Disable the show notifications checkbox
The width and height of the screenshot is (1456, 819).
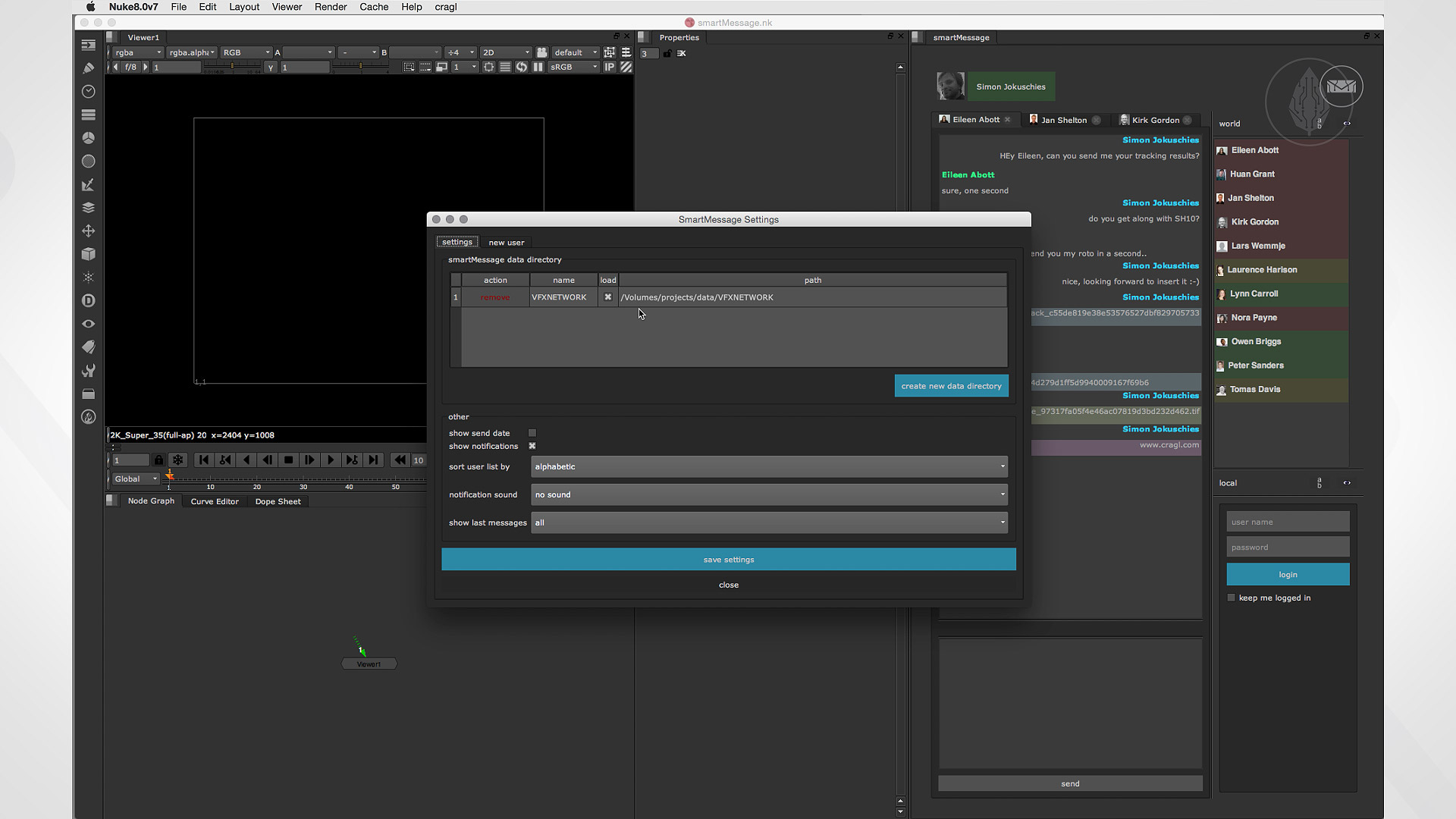532,446
